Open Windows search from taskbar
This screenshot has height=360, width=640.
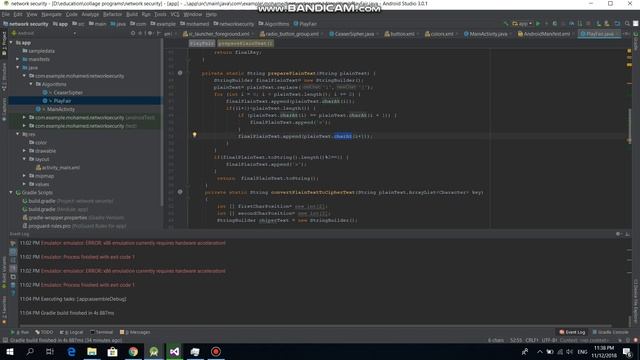(30, 351)
